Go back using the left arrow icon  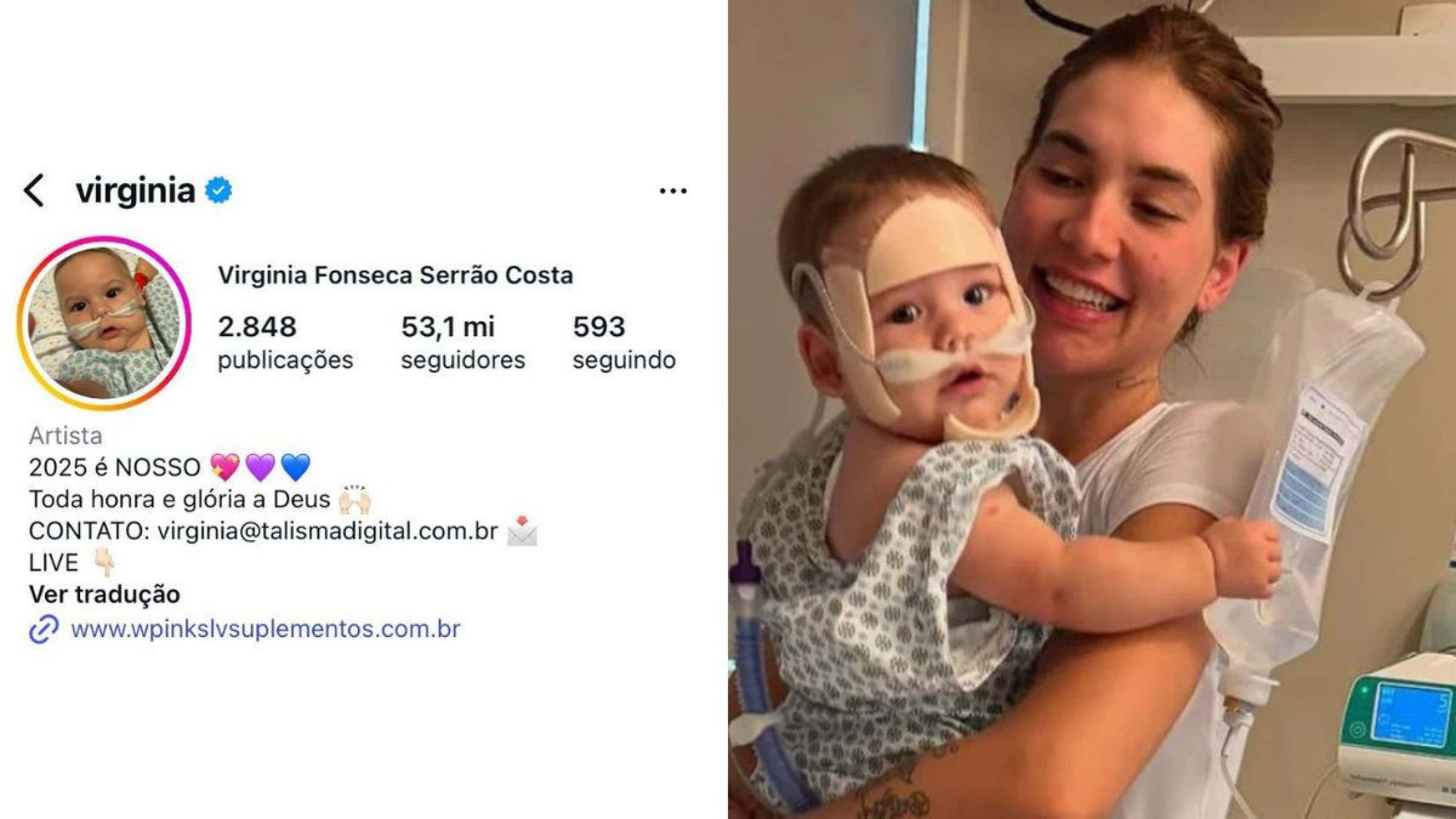click(x=33, y=190)
